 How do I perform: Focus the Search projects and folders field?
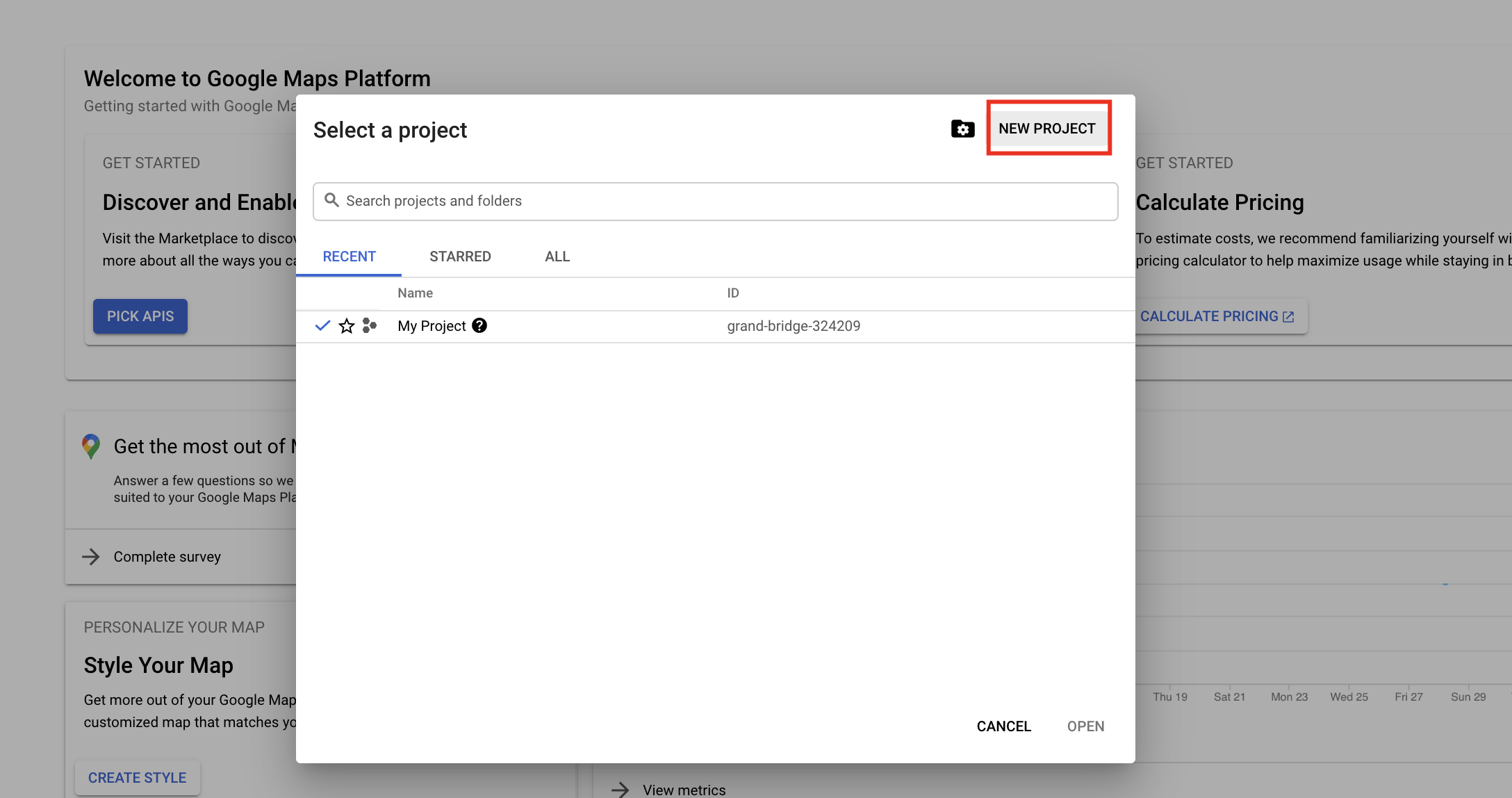coord(716,201)
